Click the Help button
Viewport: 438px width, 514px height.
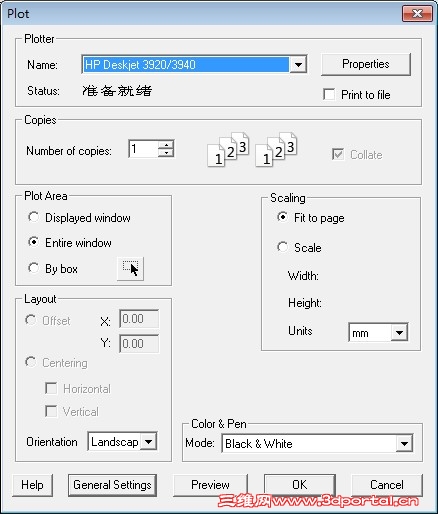(x=32, y=485)
